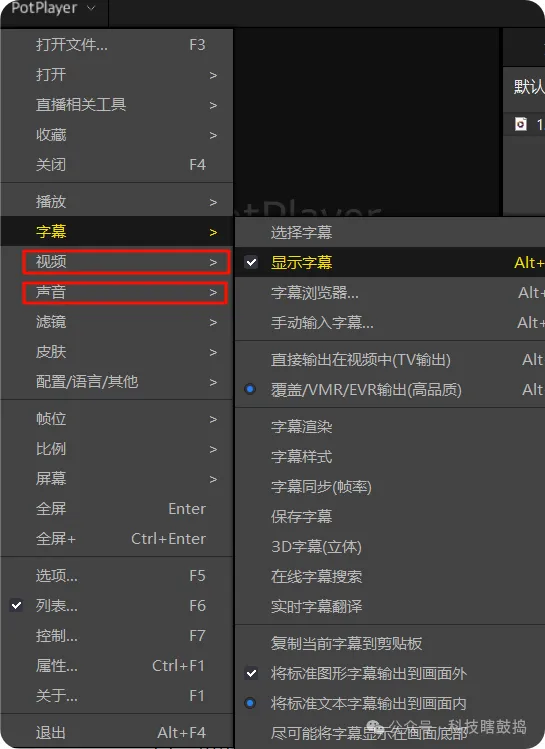Screen dimensions: 545x749
Task: Open the PotPlayer title dropdown arrow
Action: click(x=91, y=8)
